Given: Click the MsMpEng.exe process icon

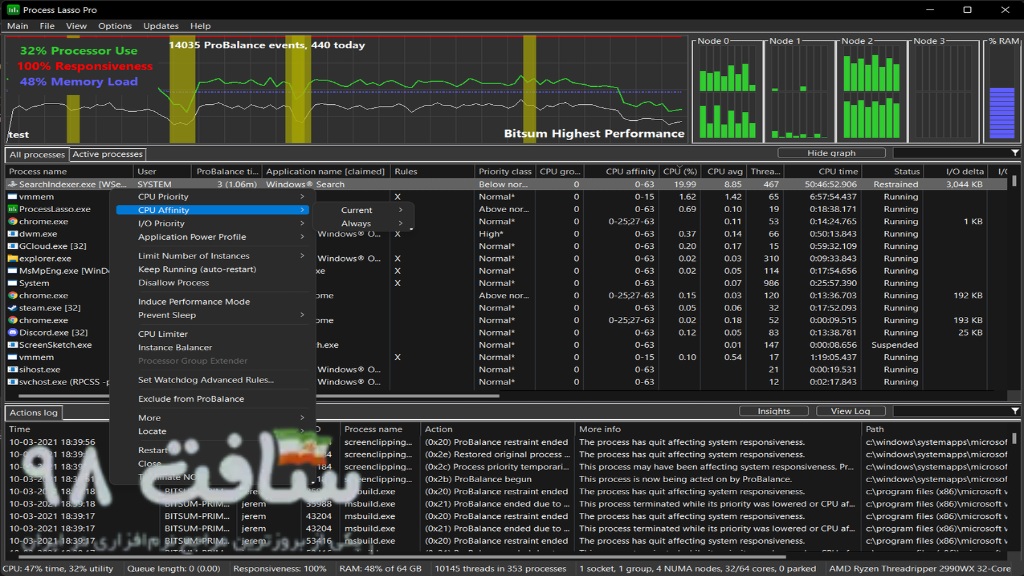Looking at the screenshot, I should tap(12, 271).
